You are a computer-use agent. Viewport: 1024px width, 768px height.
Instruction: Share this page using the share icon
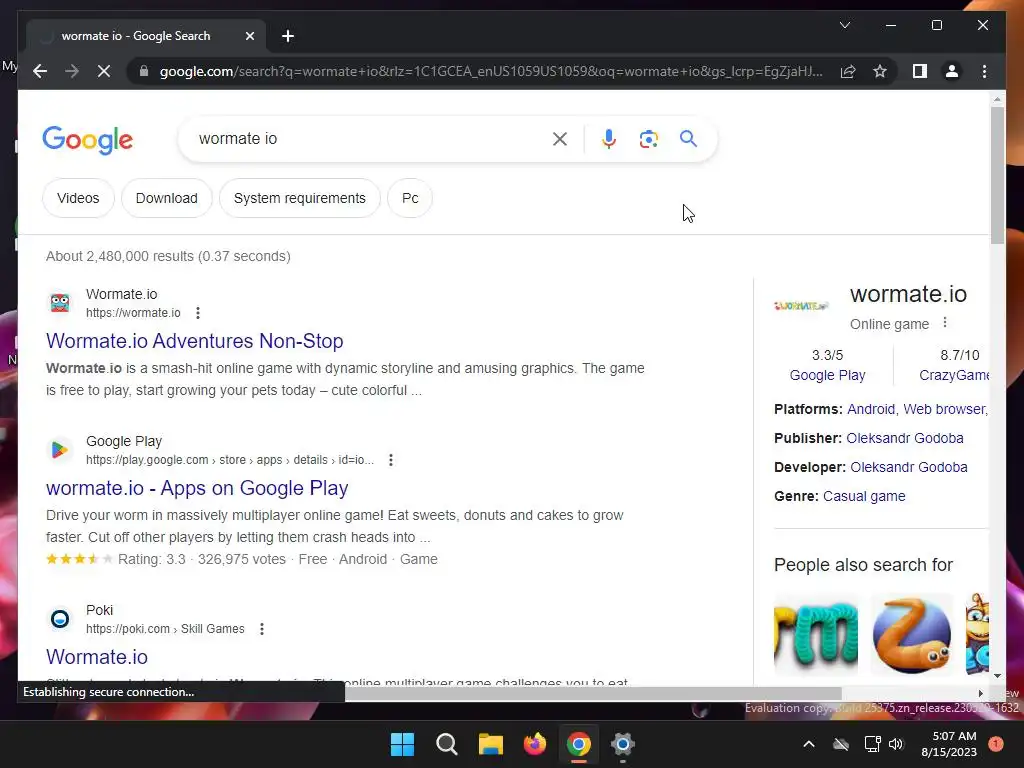point(848,71)
